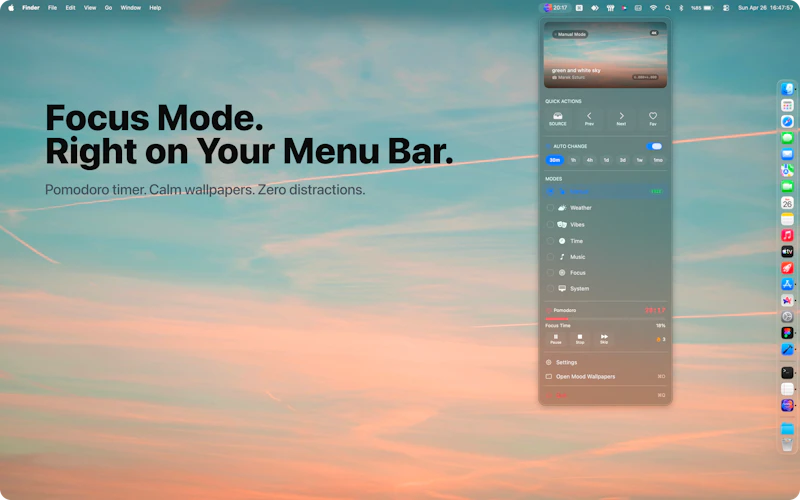This screenshot has width=800, height=500.
Task: Select the Vibes mode
Action: coord(606,224)
